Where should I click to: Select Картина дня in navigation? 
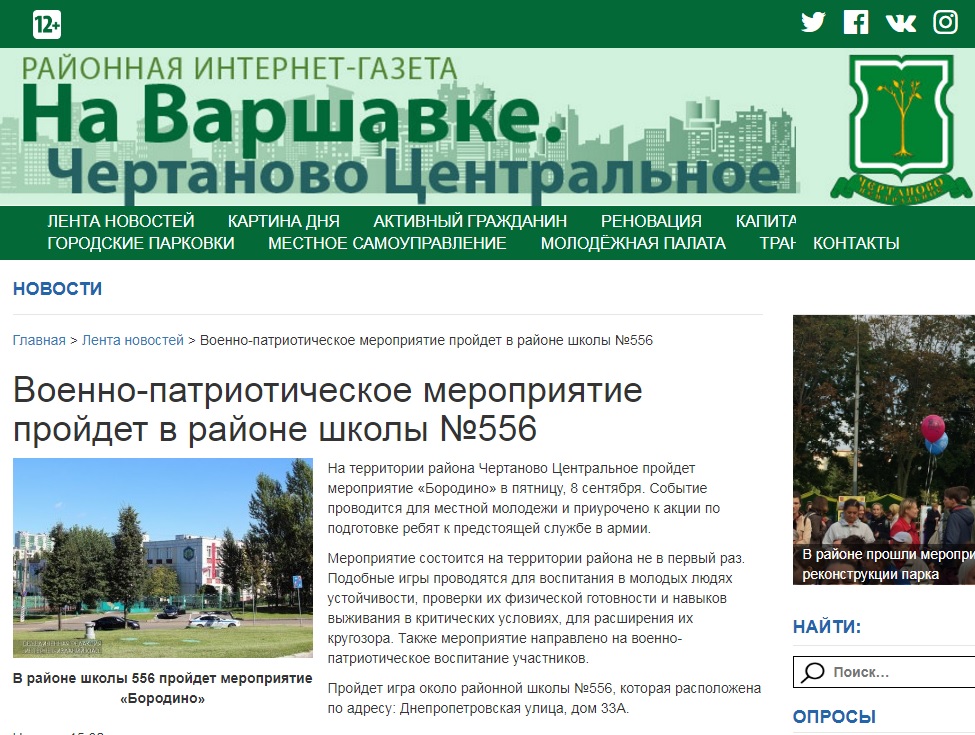tap(283, 221)
